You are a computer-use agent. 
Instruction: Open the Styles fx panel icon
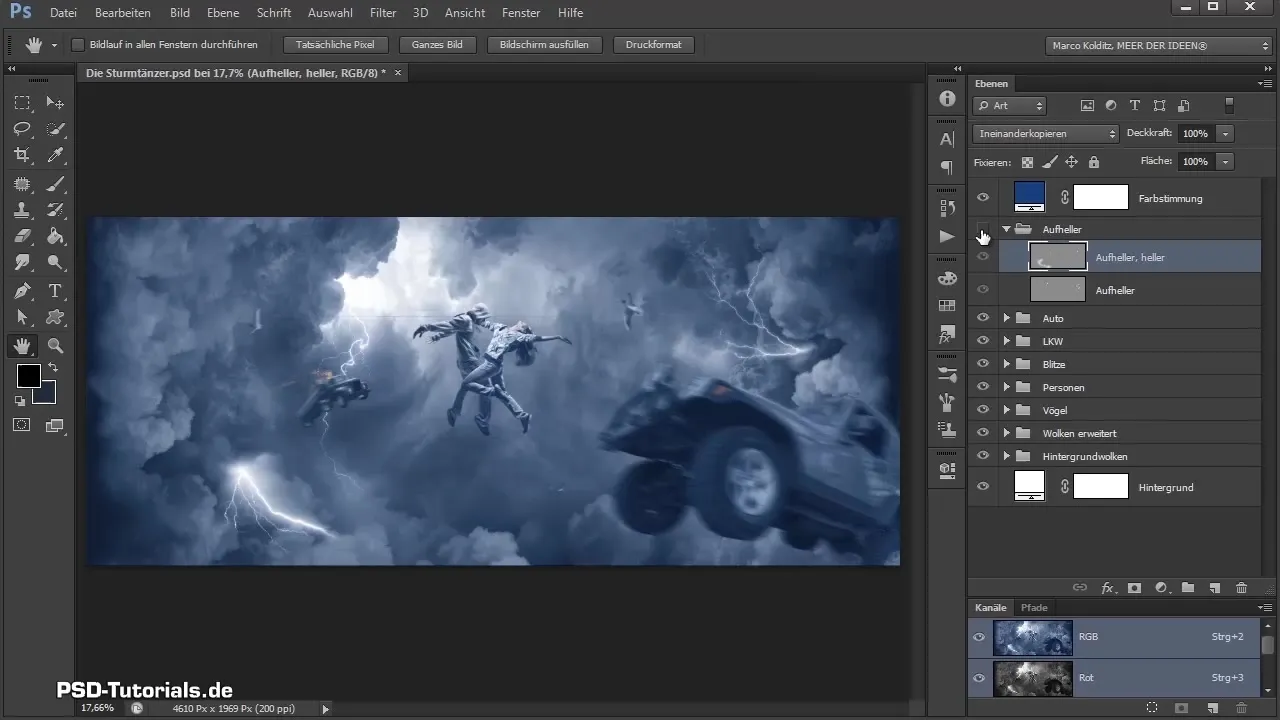pyautogui.click(x=947, y=332)
